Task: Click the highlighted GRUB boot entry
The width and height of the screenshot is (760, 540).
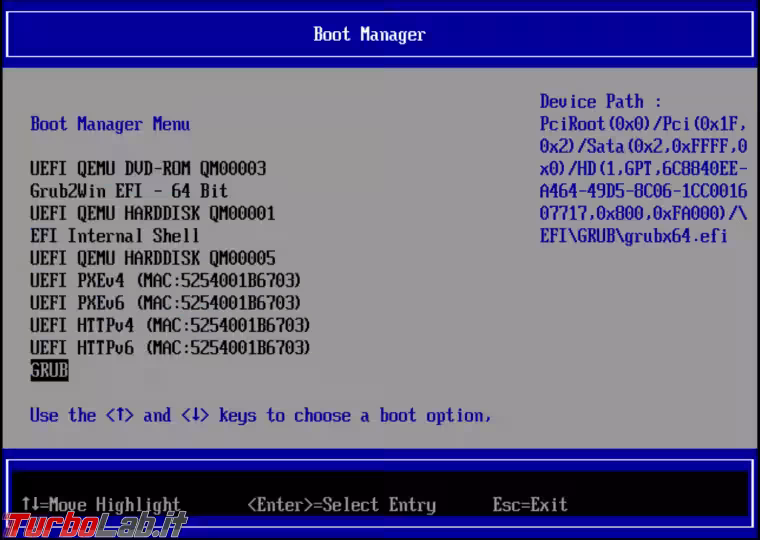Action: (x=49, y=370)
